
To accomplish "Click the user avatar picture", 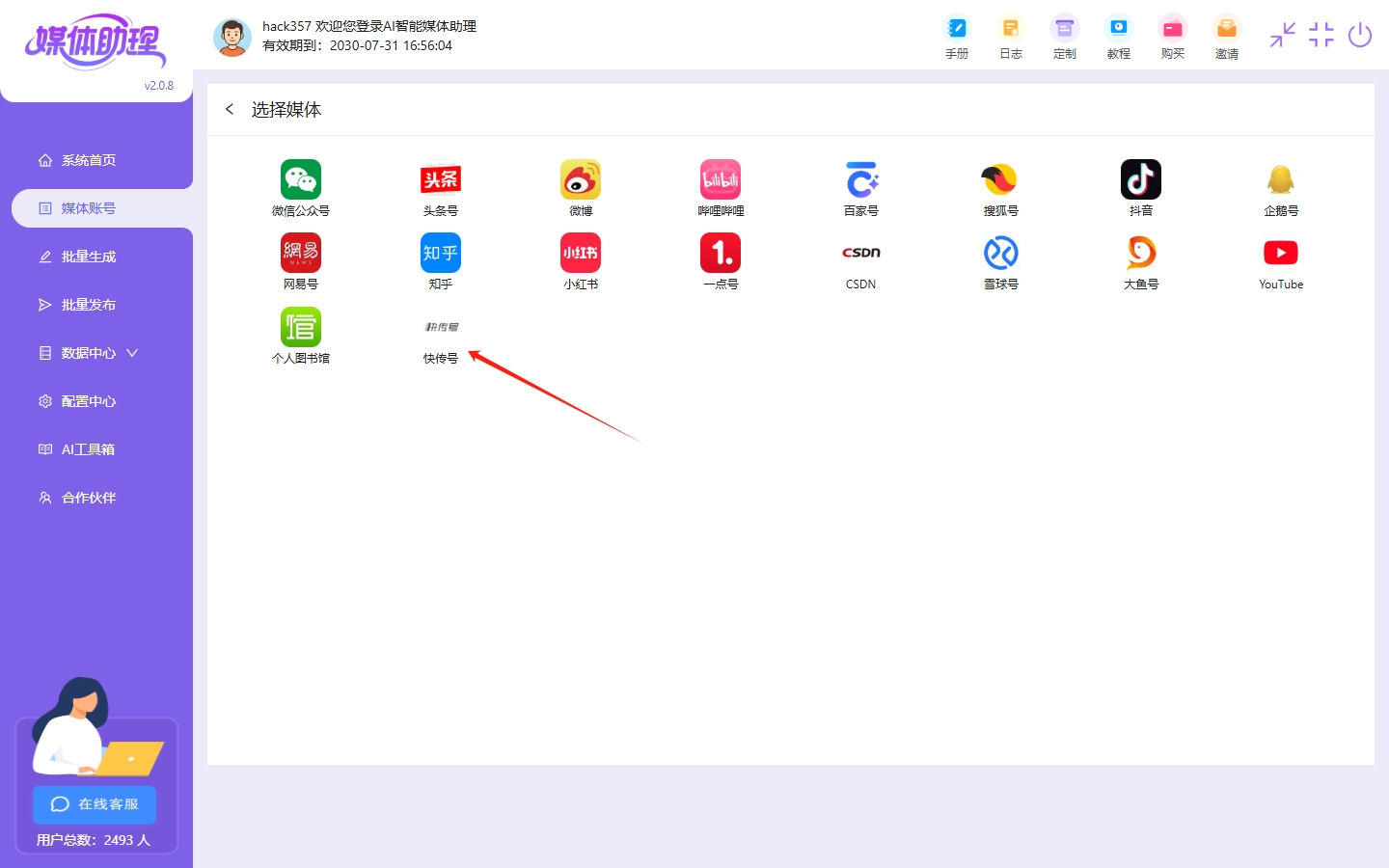I will coord(231,38).
